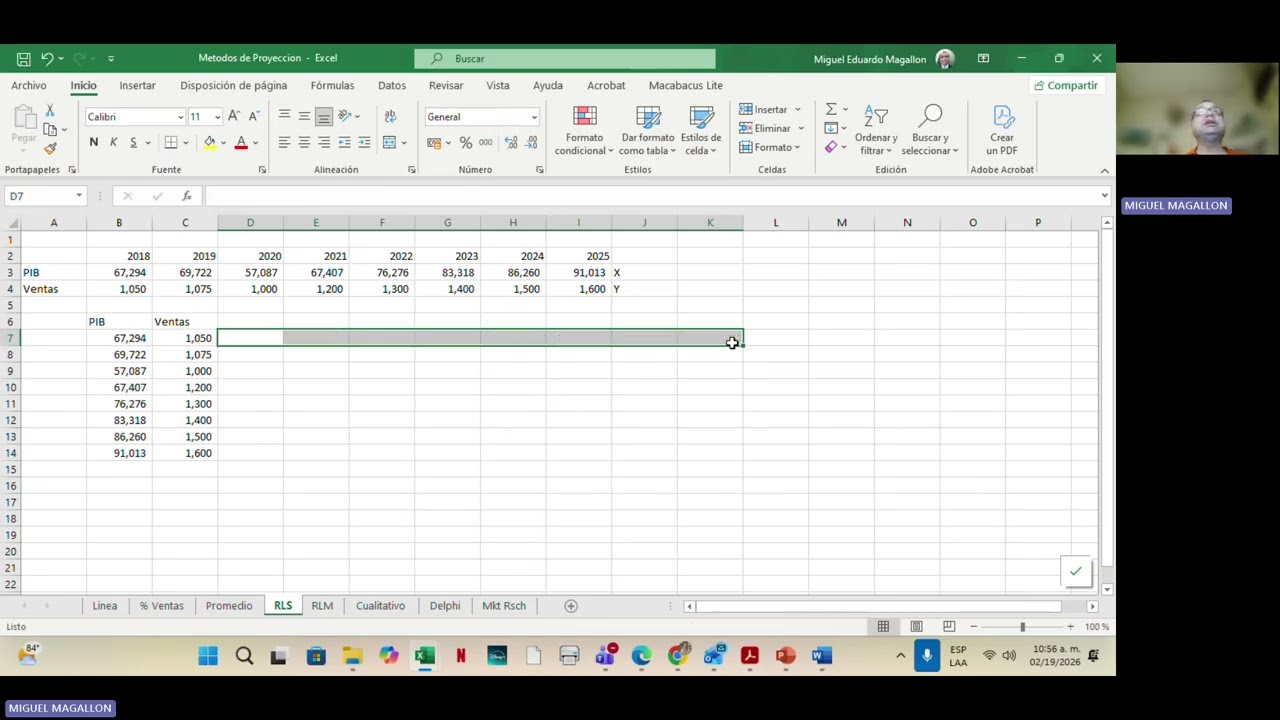
Task: Decrease font size with small A
Action: pyautogui.click(x=253, y=117)
